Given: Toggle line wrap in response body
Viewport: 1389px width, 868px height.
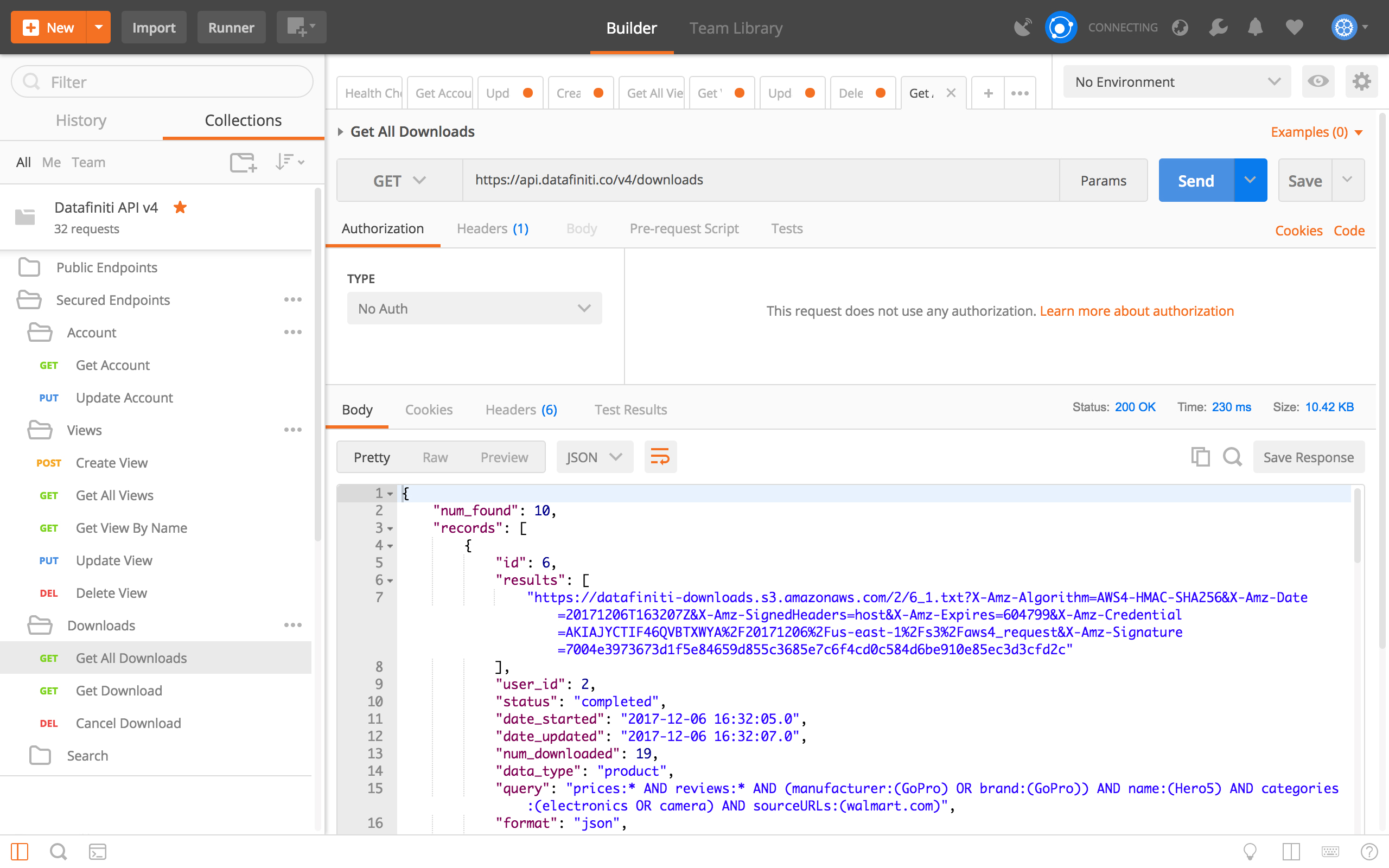Looking at the screenshot, I should [x=660, y=457].
